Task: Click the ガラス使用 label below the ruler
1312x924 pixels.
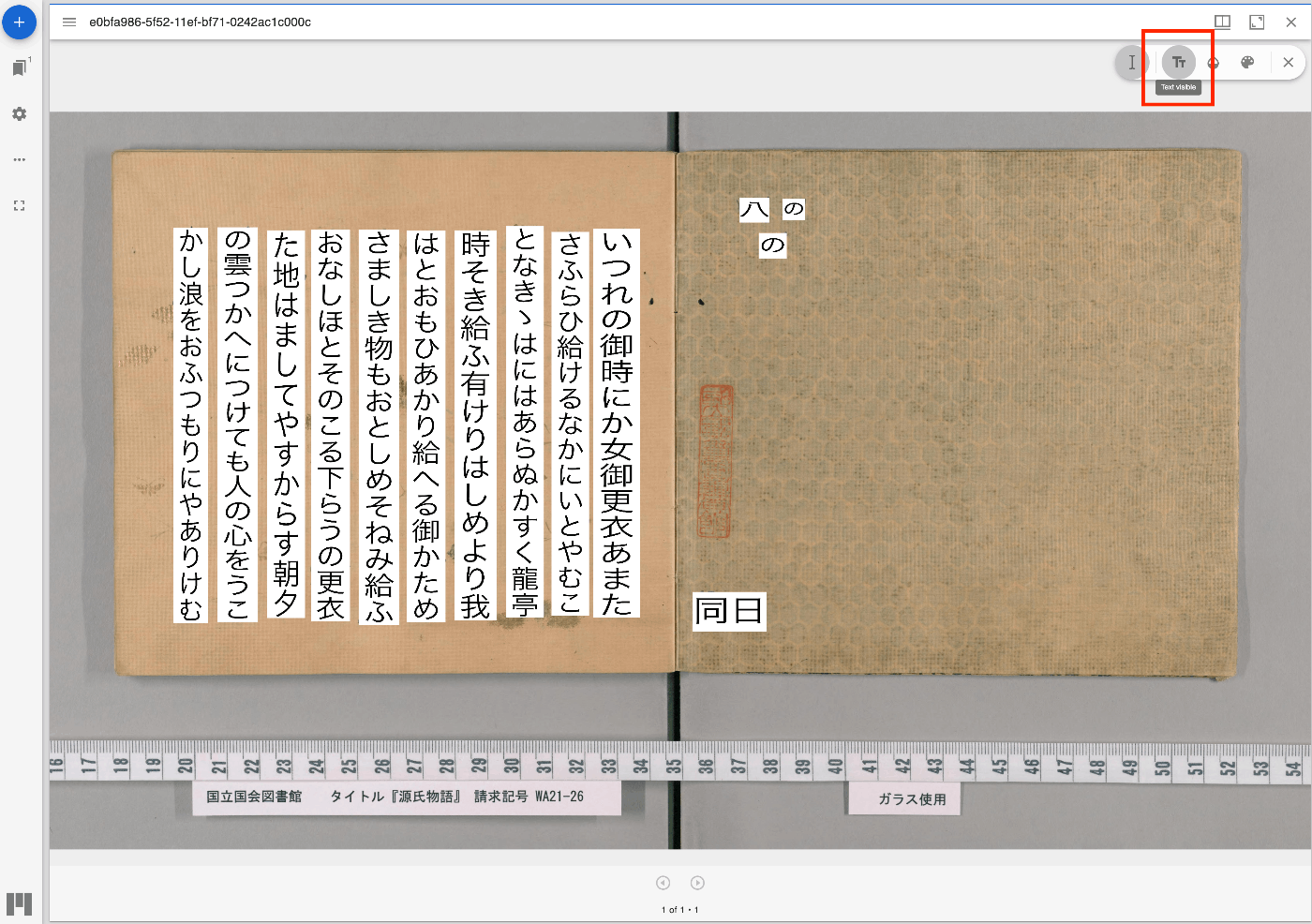Action: point(912,799)
